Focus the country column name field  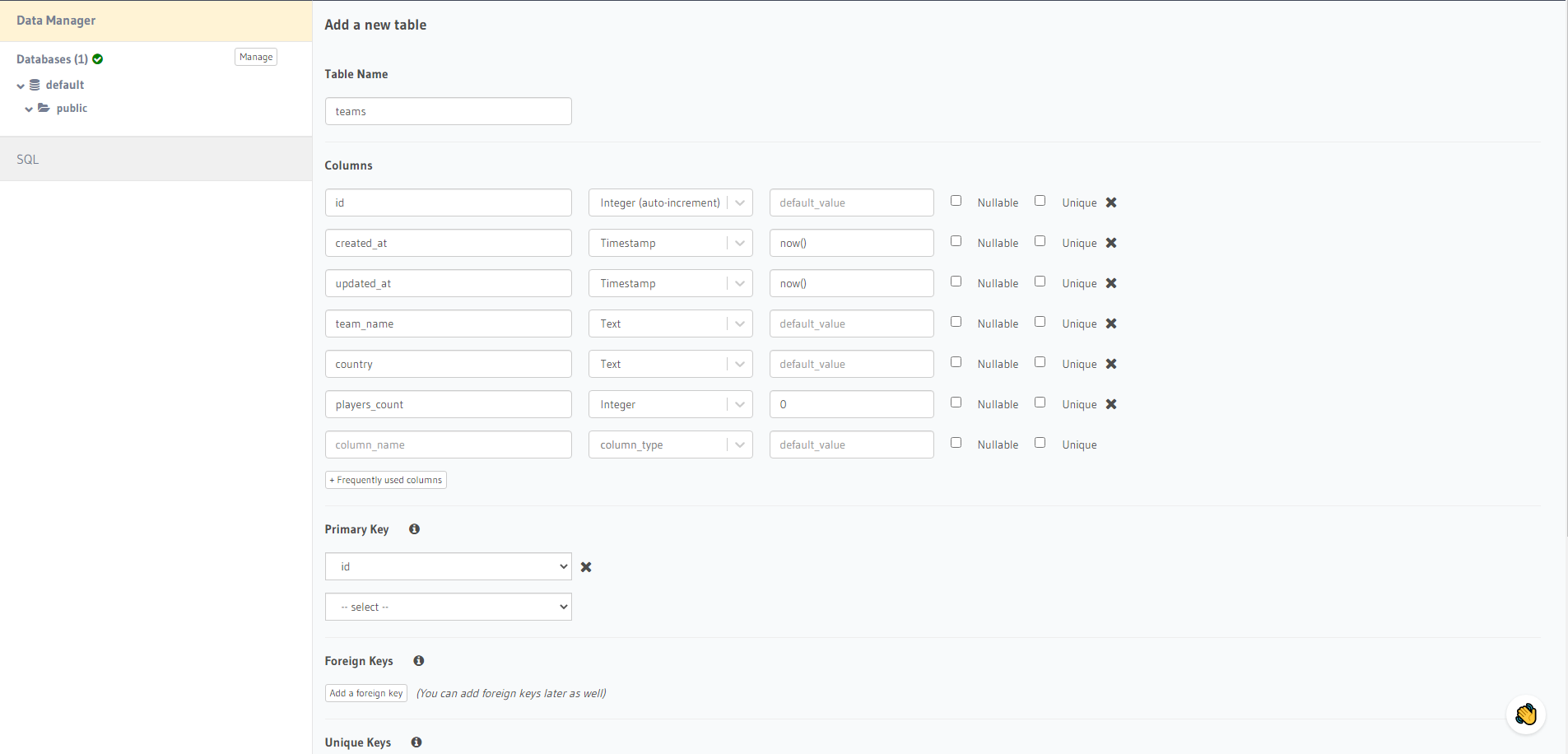[449, 364]
